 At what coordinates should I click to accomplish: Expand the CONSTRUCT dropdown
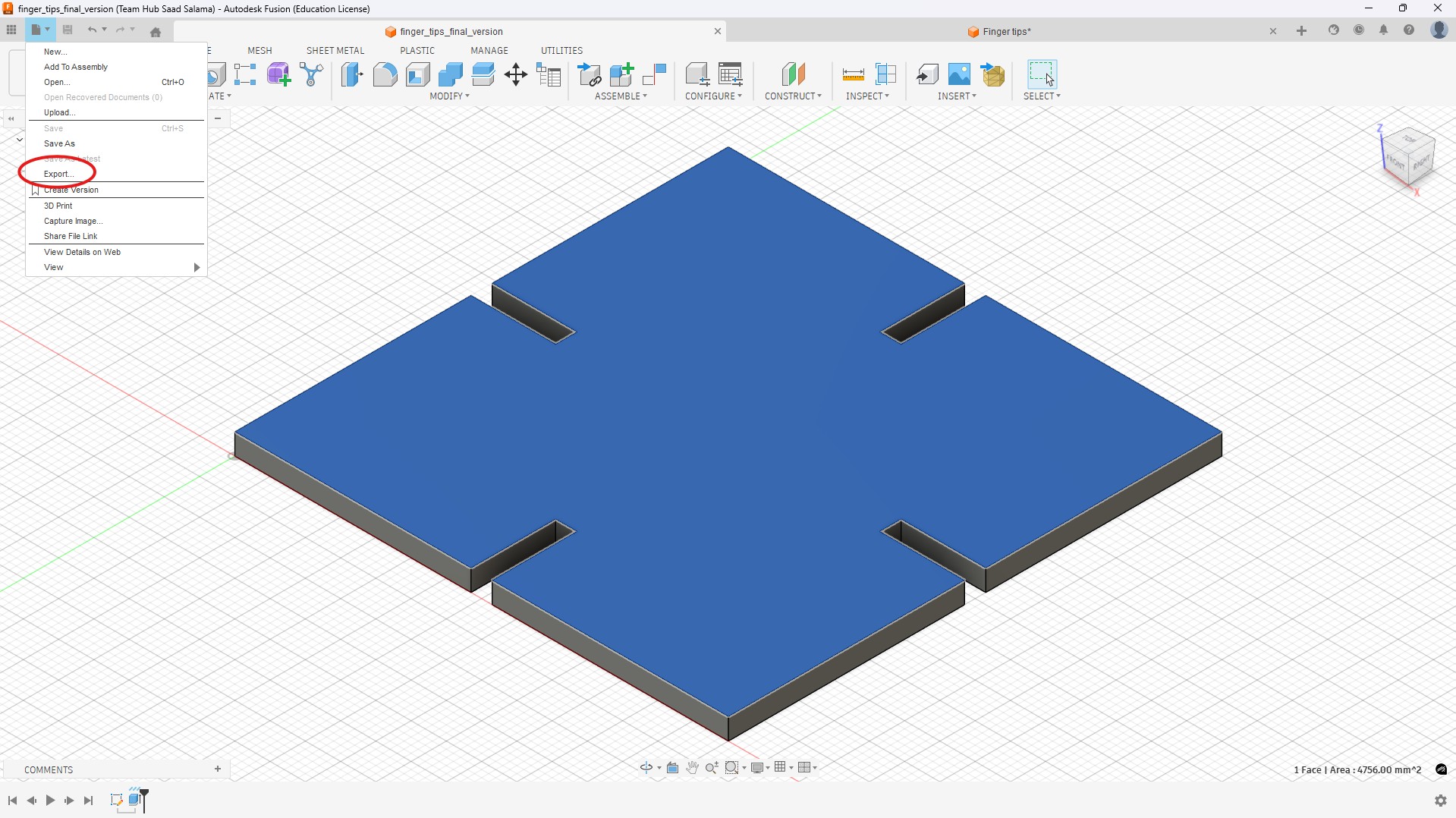pyautogui.click(x=793, y=96)
